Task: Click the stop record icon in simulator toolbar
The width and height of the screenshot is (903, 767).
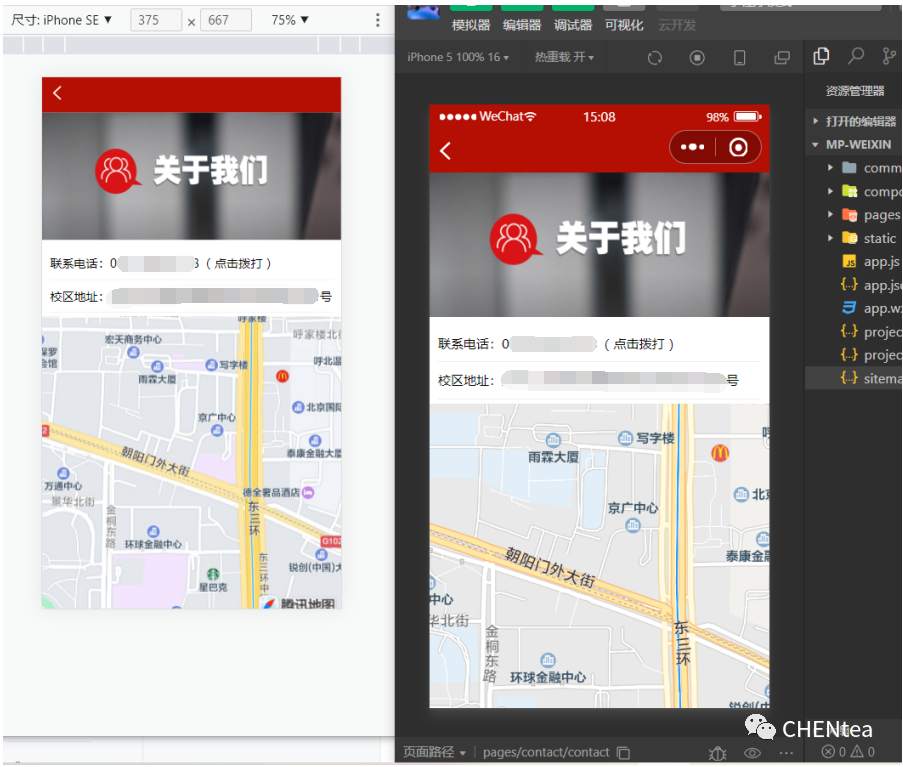Action: (697, 58)
